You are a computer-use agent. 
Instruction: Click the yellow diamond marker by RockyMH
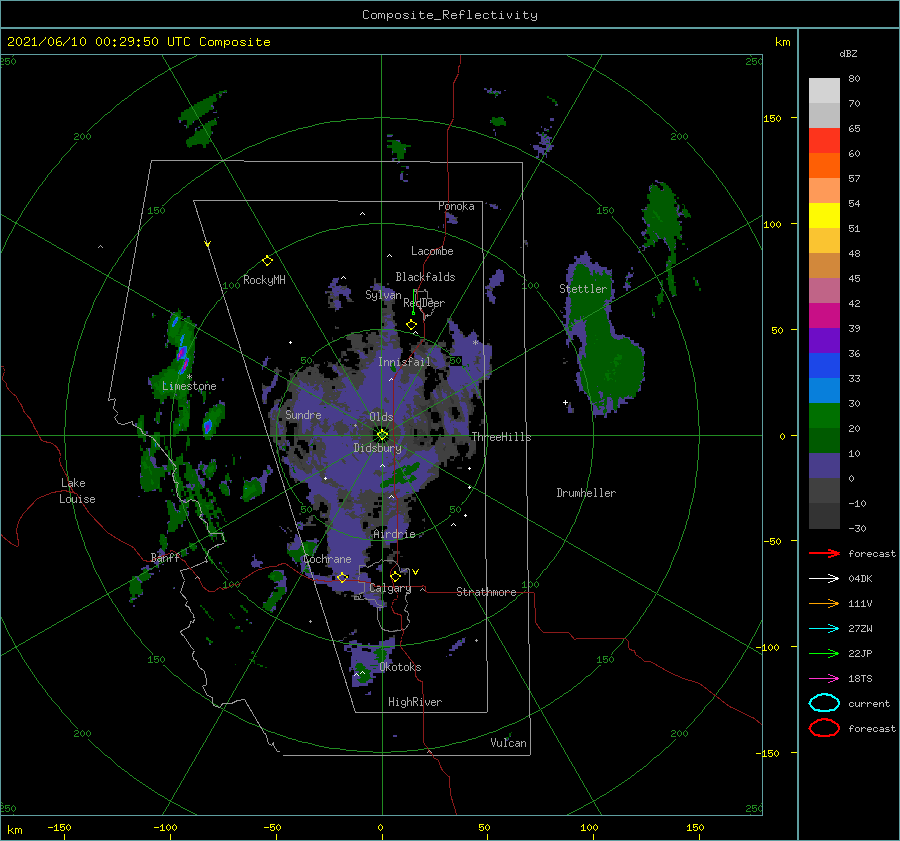coord(267,261)
